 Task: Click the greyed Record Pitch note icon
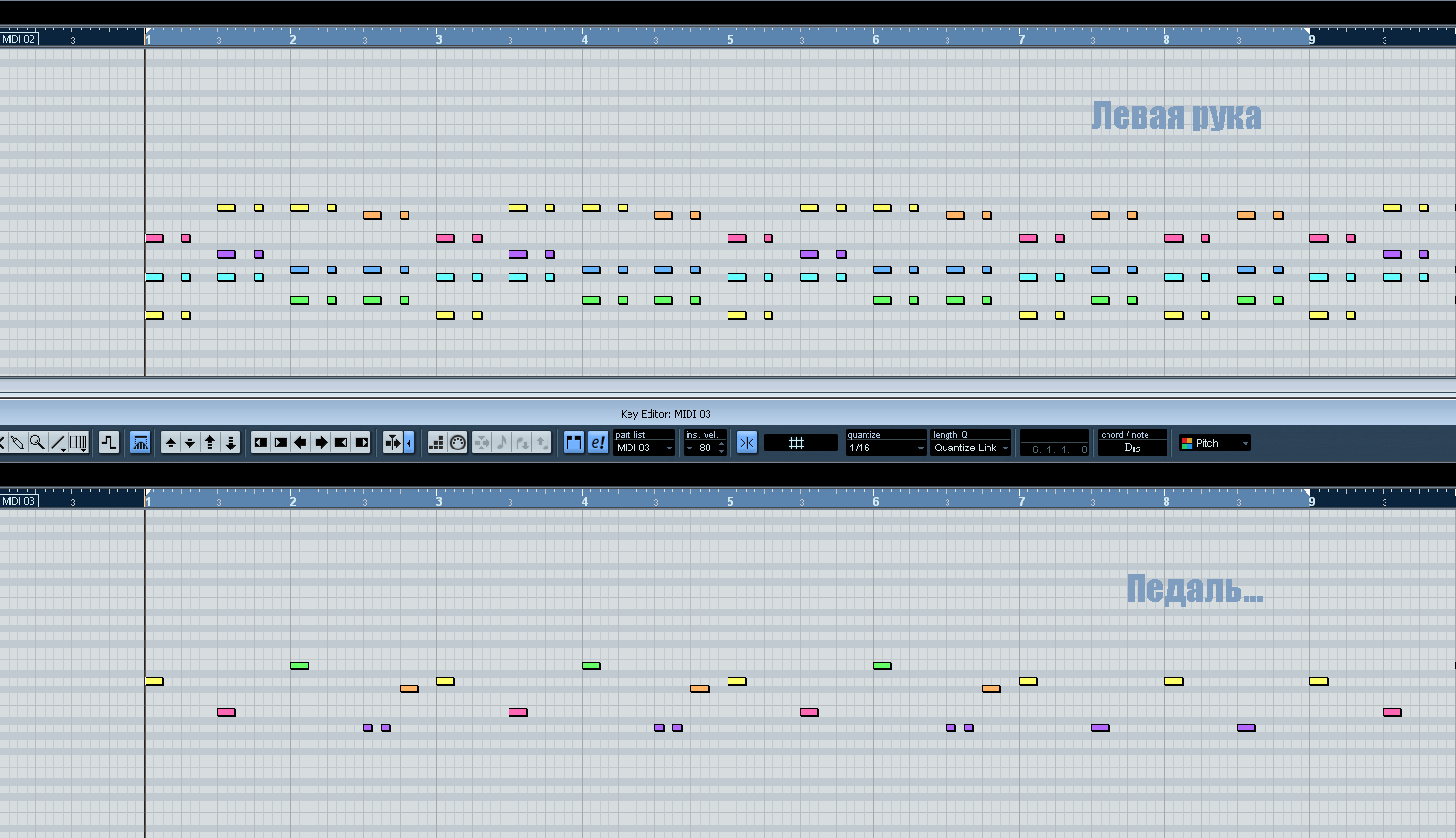coord(502,443)
